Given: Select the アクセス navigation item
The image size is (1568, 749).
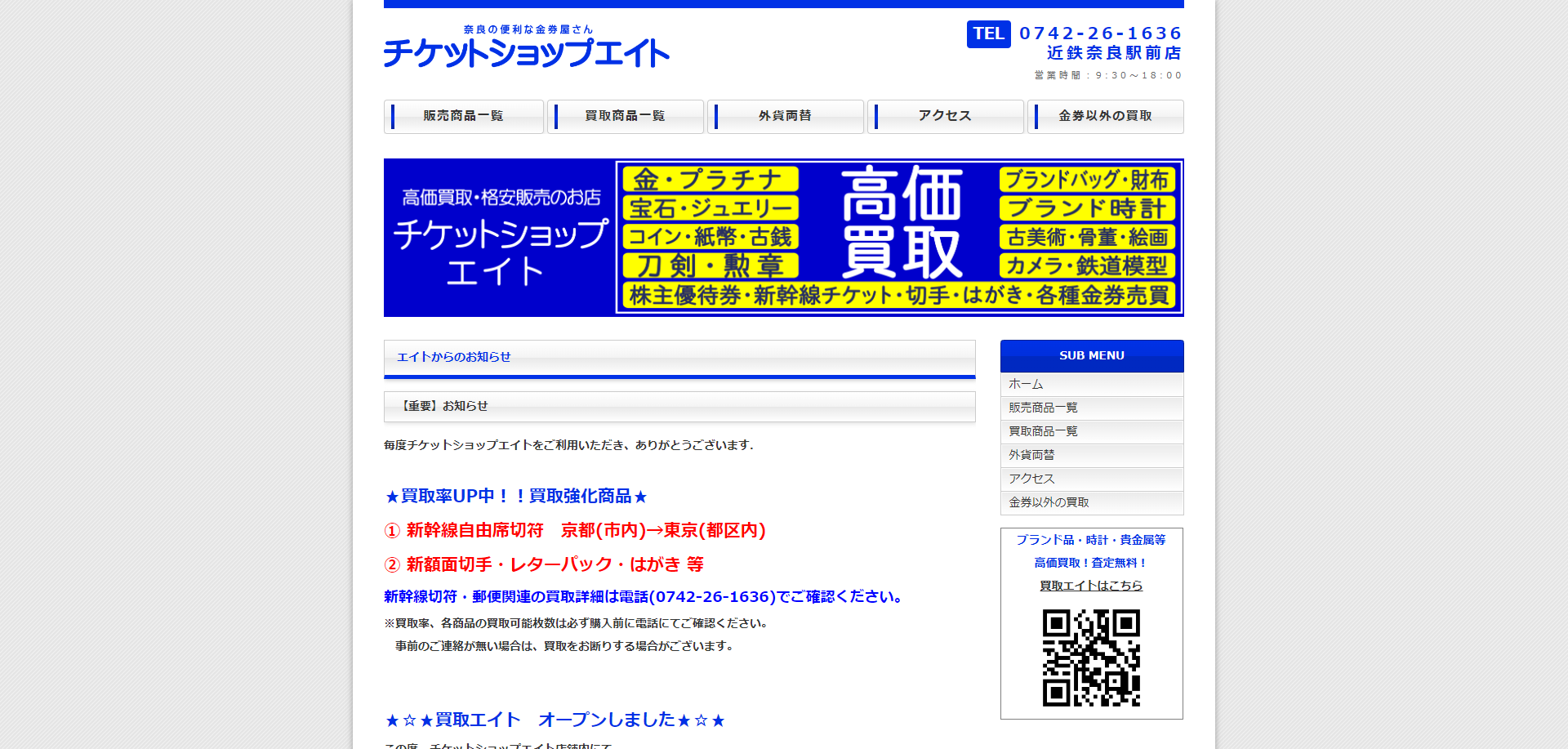Looking at the screenshot, I should pos(946,116).
